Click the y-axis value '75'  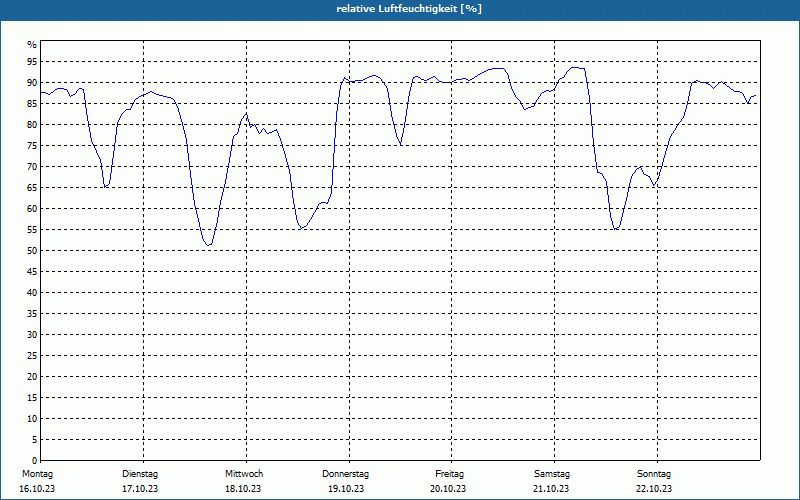tap(32, 145)
